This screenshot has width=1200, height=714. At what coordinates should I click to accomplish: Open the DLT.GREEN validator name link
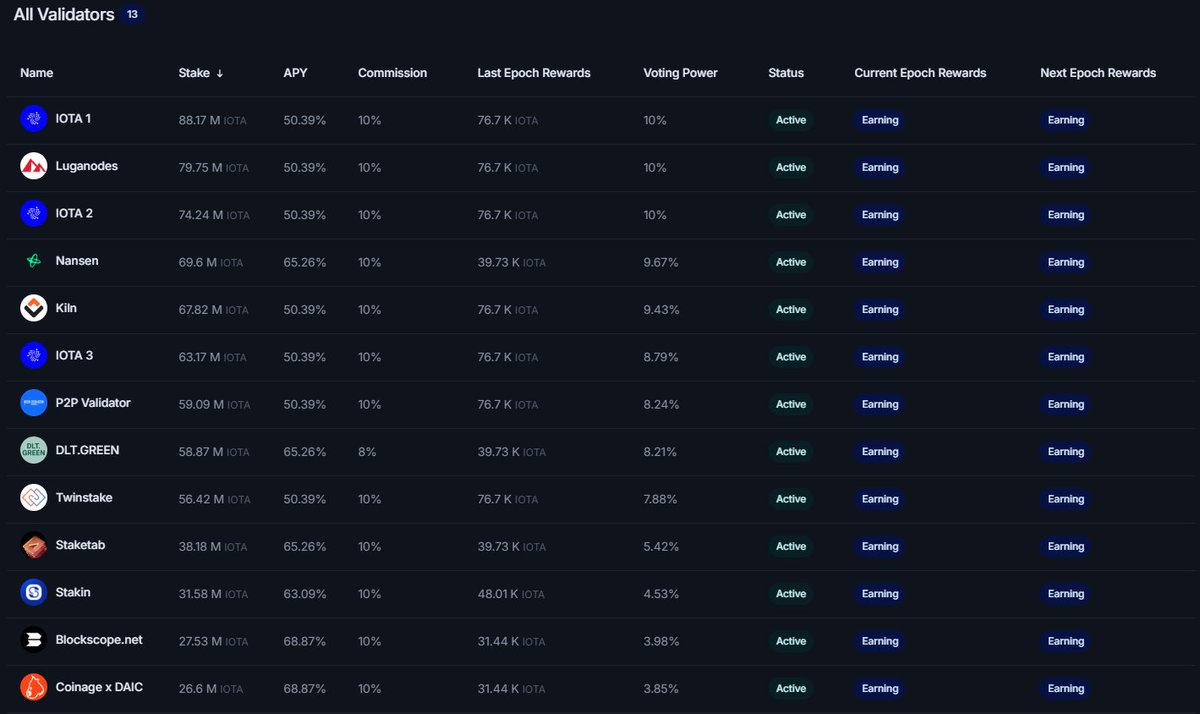[x=88, y=450]
